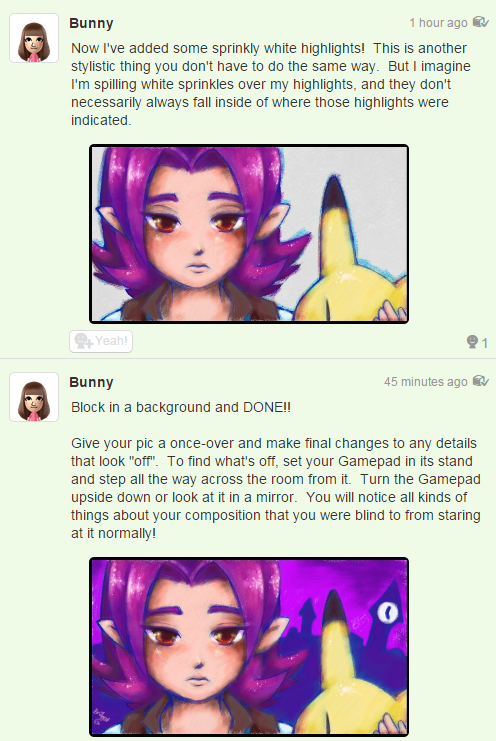Click the played-game icon beside '45 minutes ago'
The width and height of the screenshot is (496, 741).
tap(480, 381)
